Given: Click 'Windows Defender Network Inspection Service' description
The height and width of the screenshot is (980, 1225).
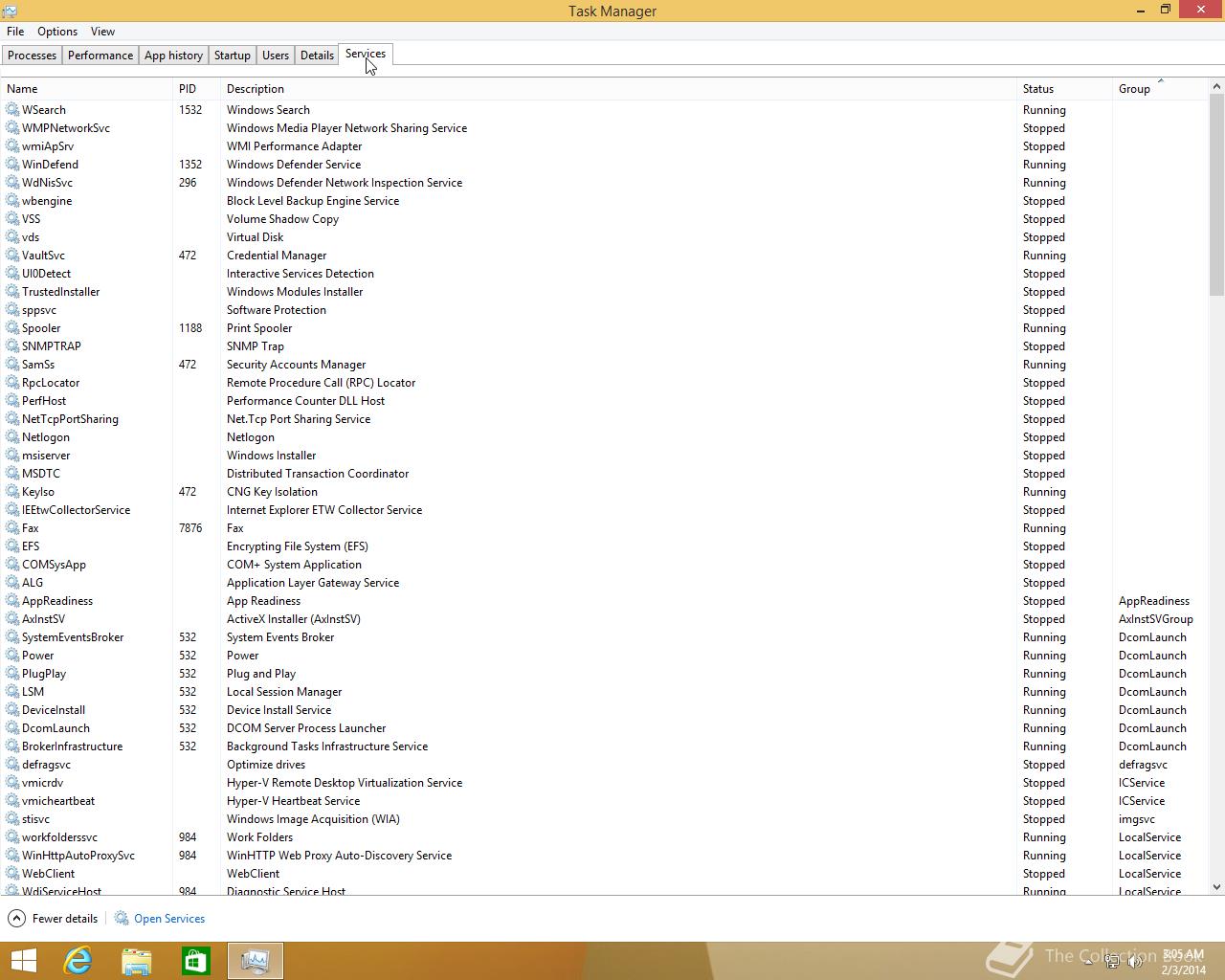Looking at the screenshot, I should tap(345, 183).
